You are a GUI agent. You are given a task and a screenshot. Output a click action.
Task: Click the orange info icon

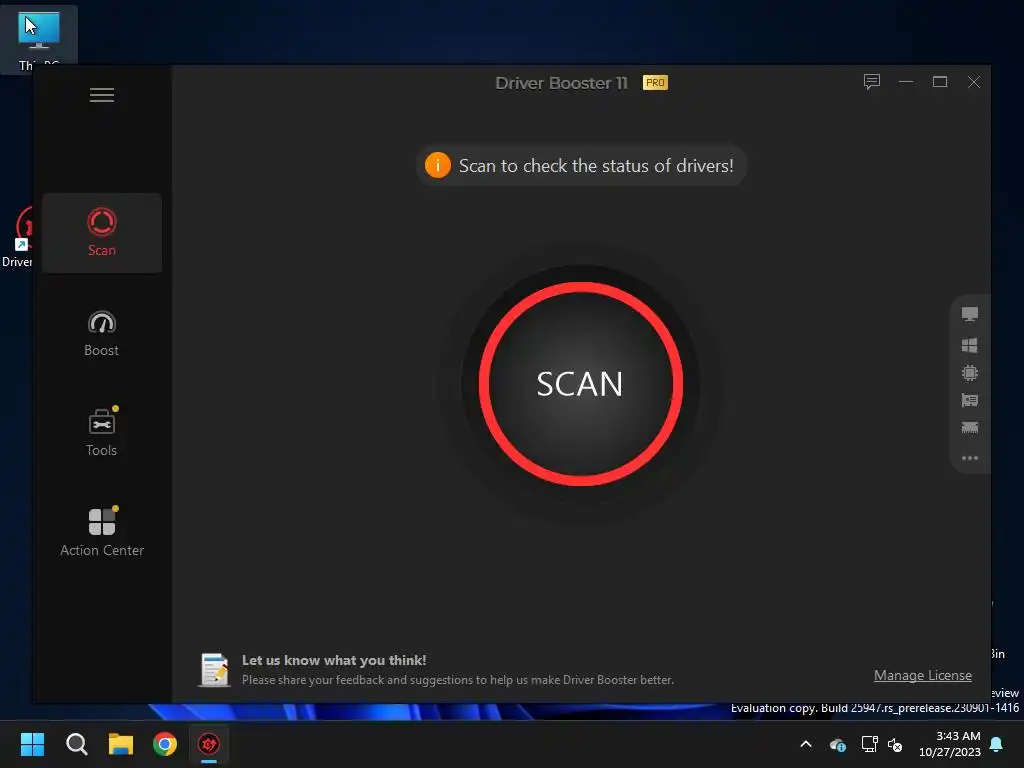(x=438, y=165)
